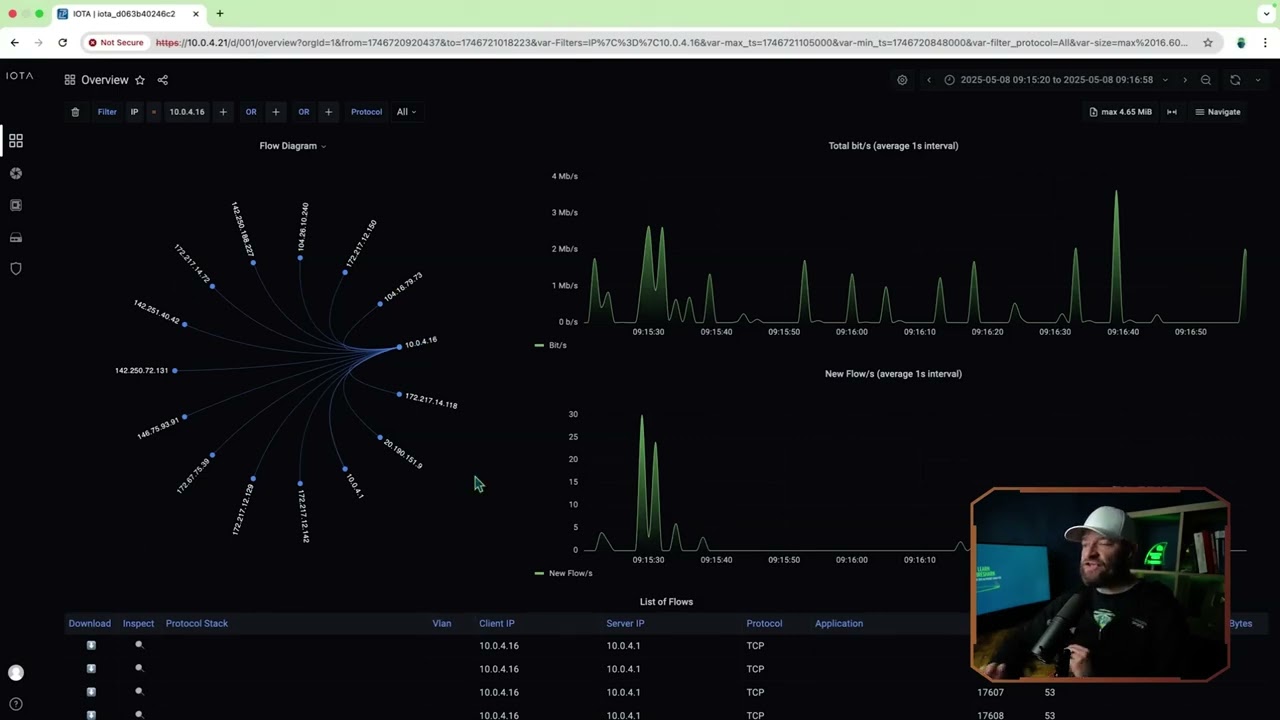Open dashboard settings gear icon
1280x720 pixels.
902,80
